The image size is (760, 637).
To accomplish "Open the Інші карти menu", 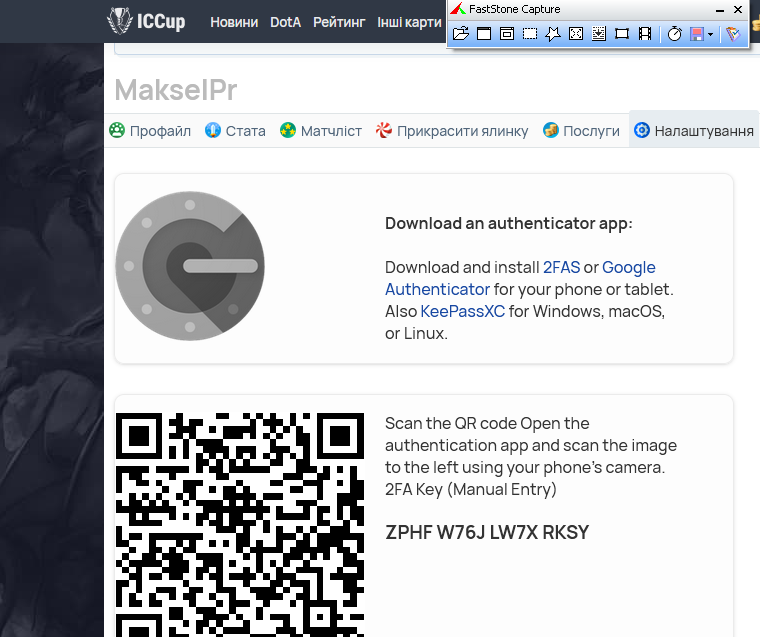I will tap(410, 22).
